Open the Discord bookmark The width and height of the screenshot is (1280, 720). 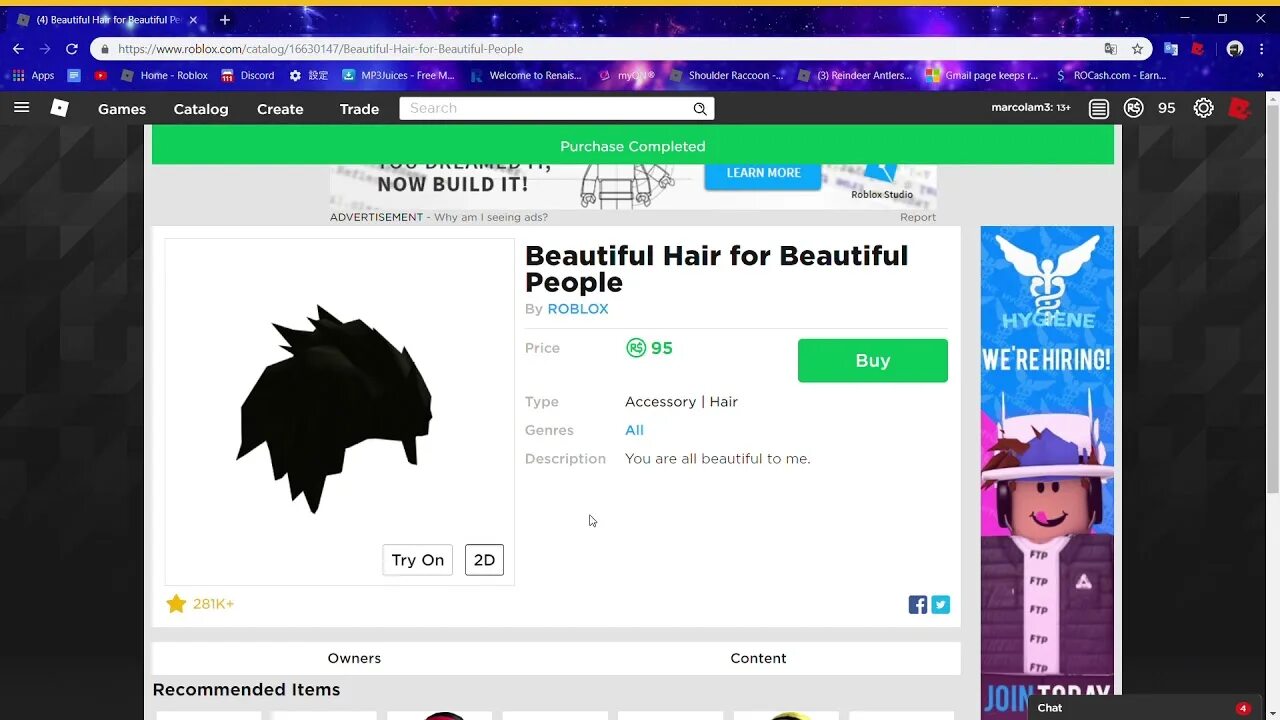point(247,75)
